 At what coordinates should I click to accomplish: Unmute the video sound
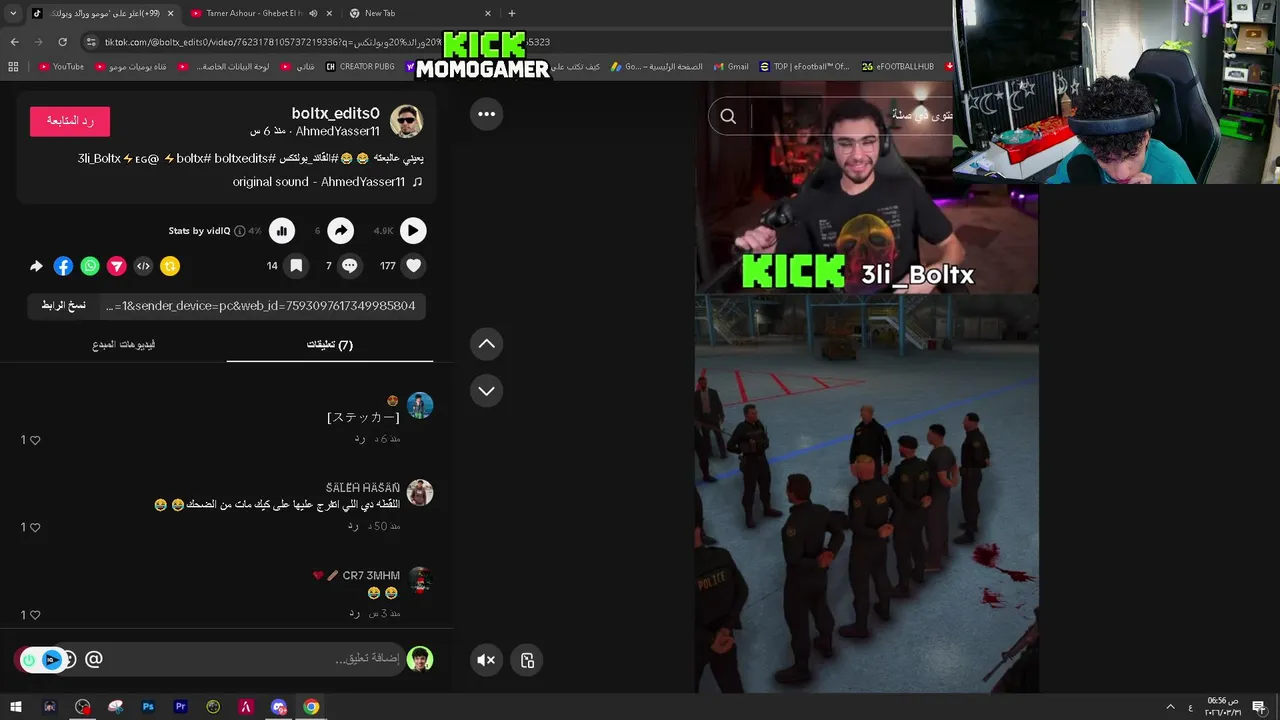486,660
